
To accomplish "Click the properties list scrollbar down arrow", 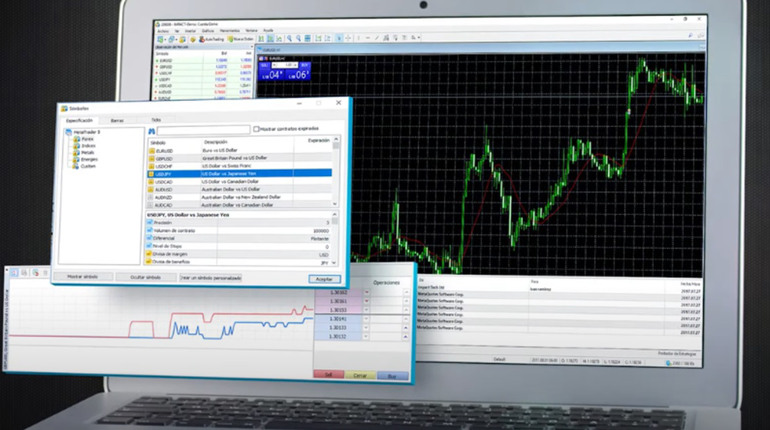I will tap(334, 263).
